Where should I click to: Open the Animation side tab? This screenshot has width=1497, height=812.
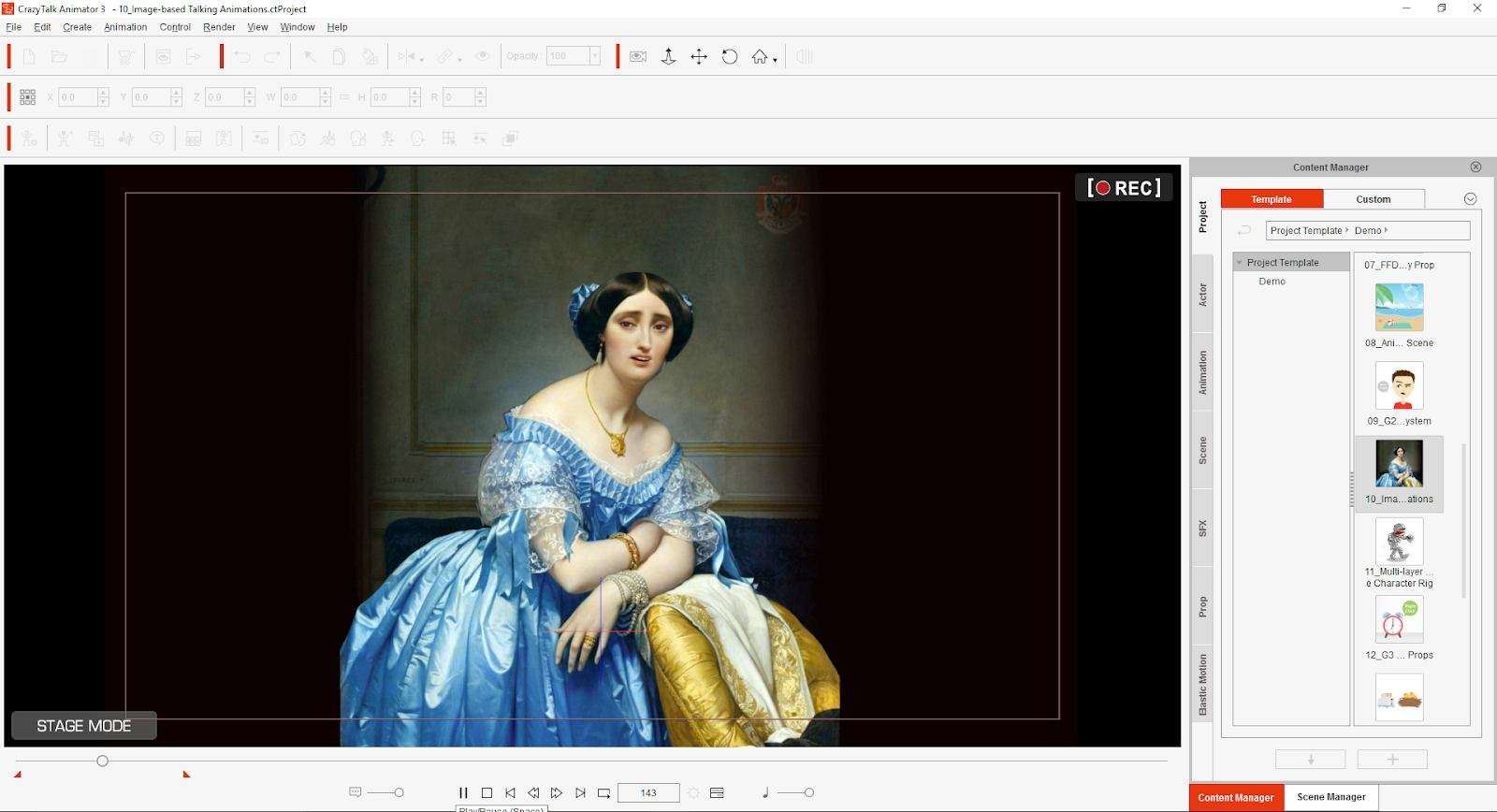[x=1203, y=372]
